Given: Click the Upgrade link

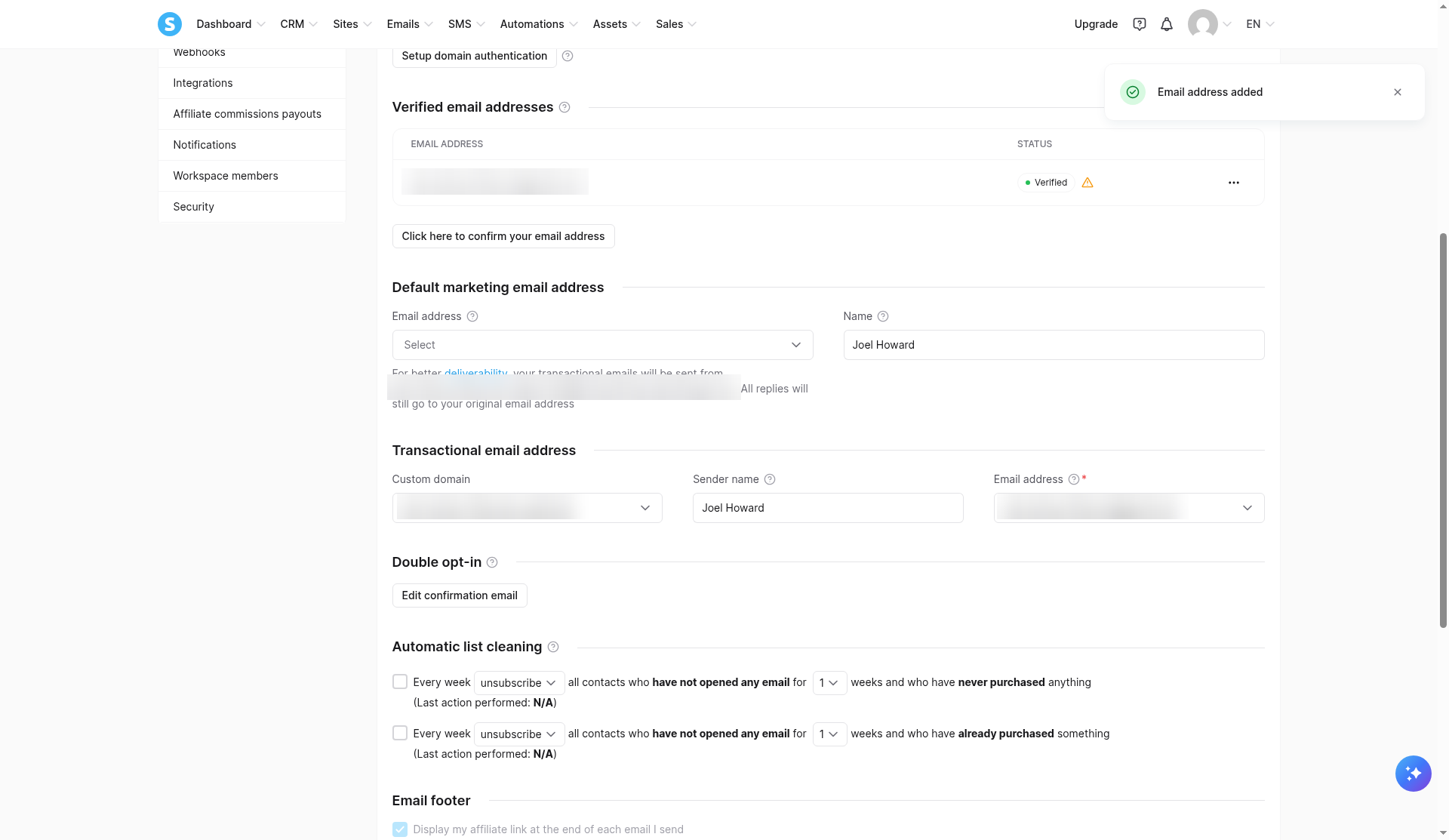Looking at the screenshot, I should (x=1096, y=24).
